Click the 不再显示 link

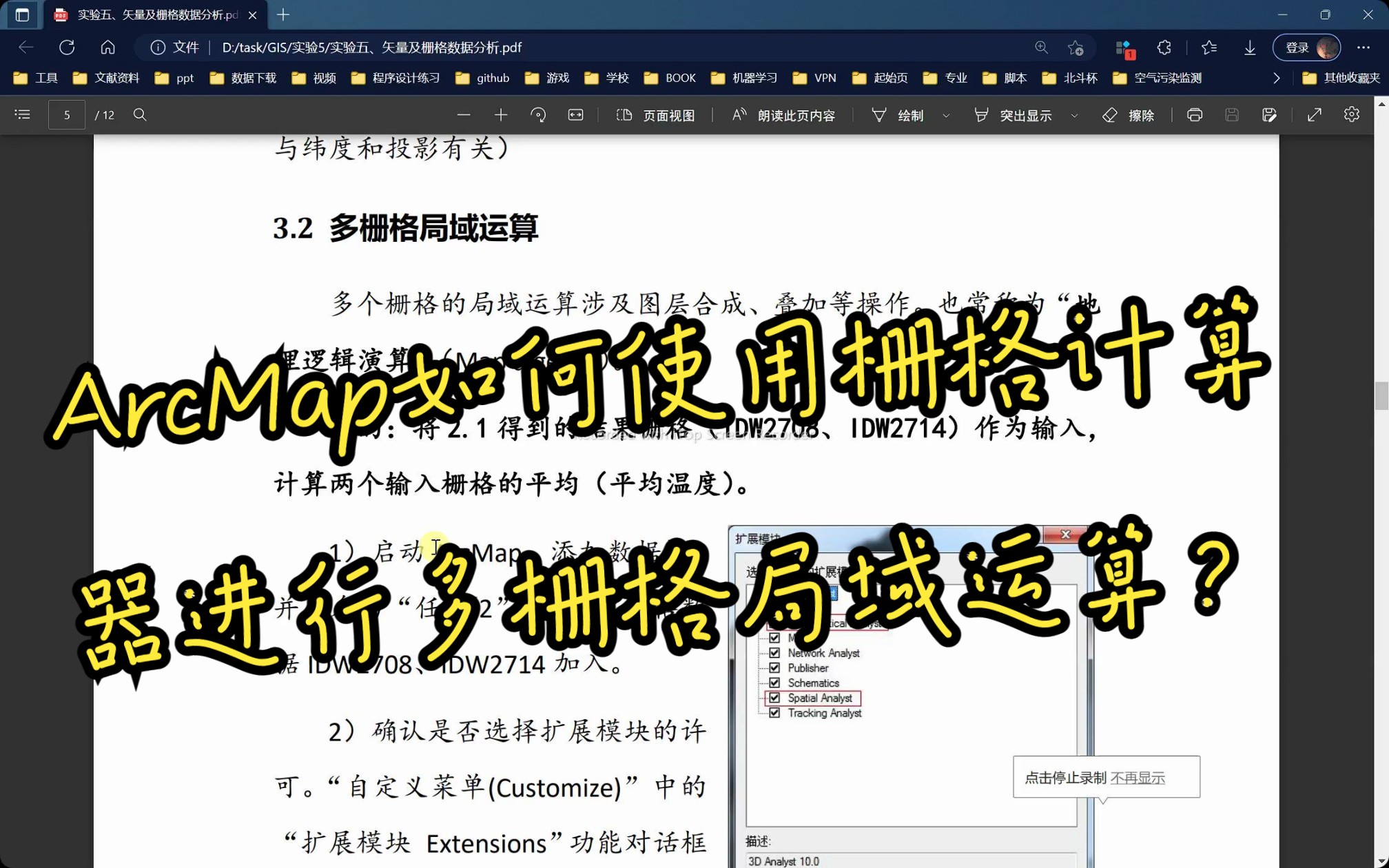point(1138,778)
